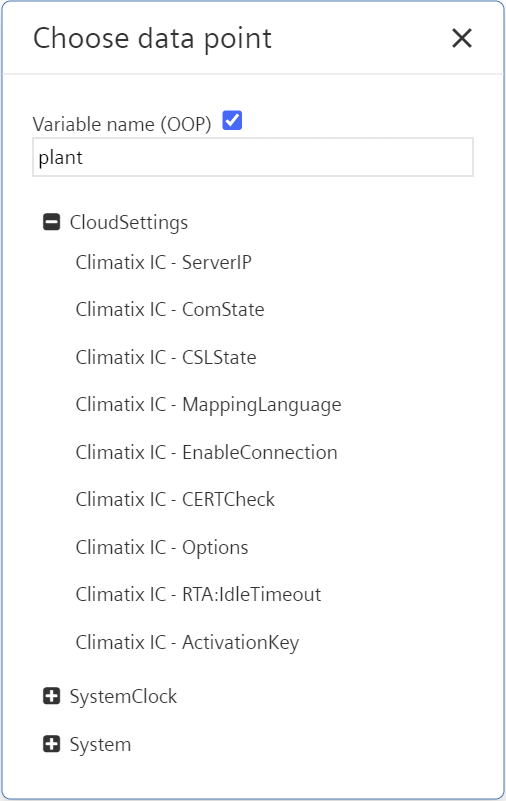506x801 pixels.
Task: Collapse the CloudSettings node via its minus icon
Action: [52, 222]
